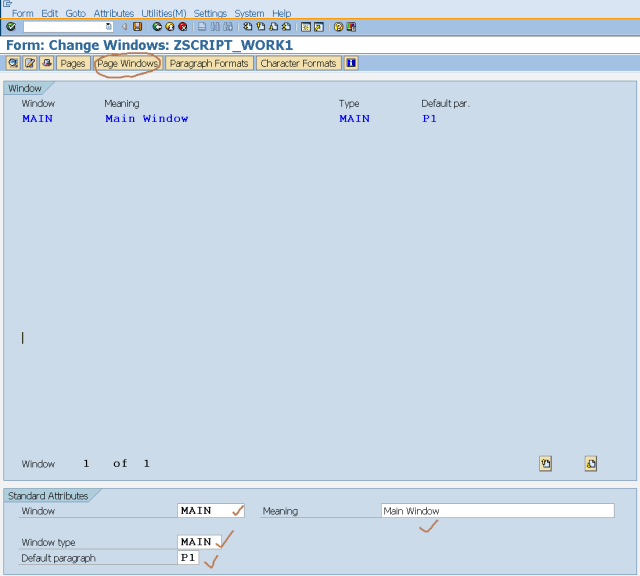
Task: Click the previous page icon in window list
Action: [545, 463]
